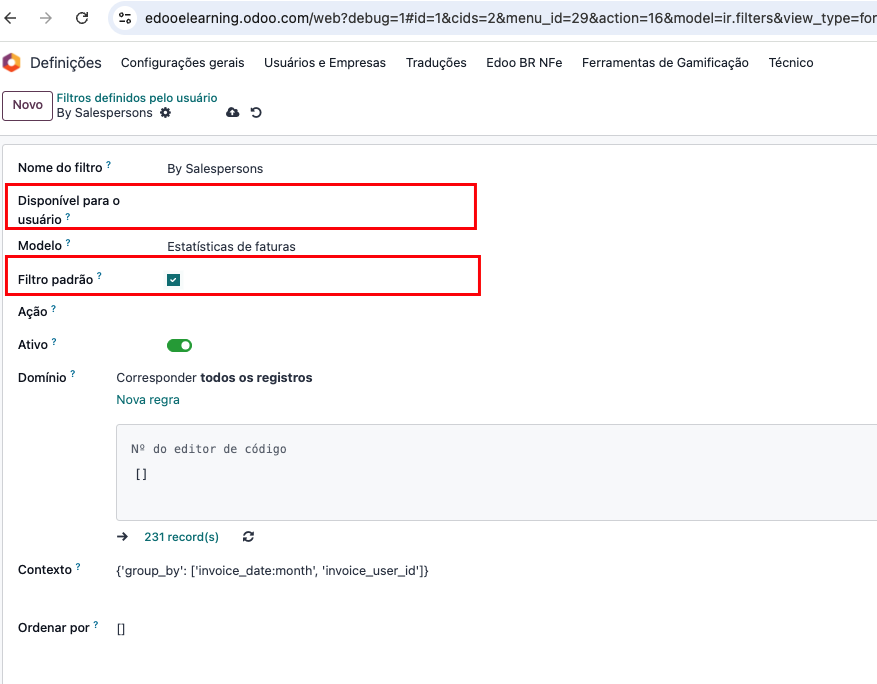This screenshot has width=877, height=684.
Task: Refresh the record count icon
Action: coord(248,537)
